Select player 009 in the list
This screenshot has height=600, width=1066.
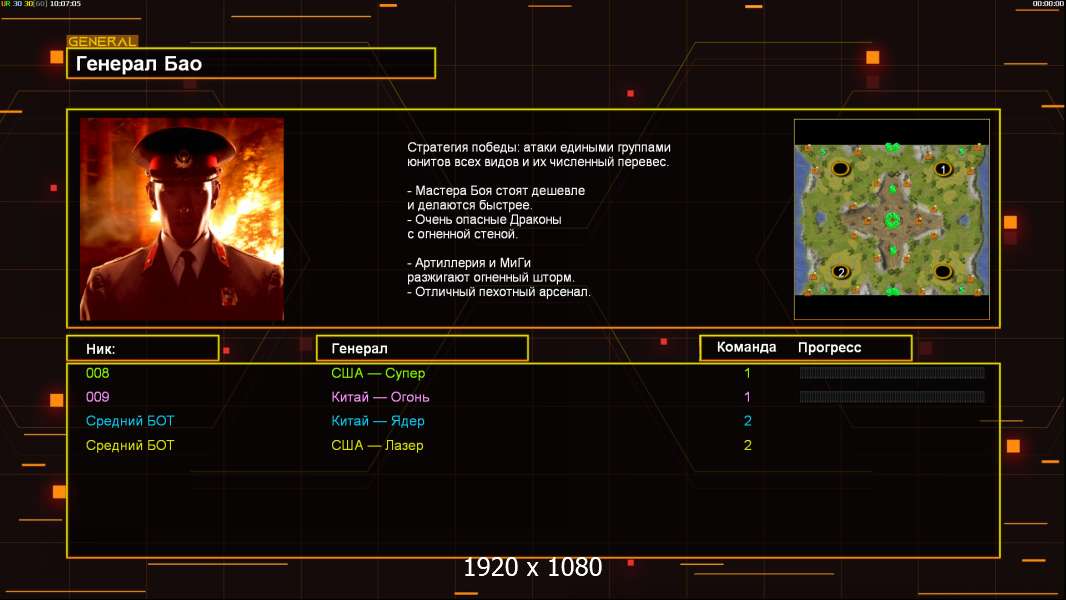pyautogui.click(x=98, y=397)
